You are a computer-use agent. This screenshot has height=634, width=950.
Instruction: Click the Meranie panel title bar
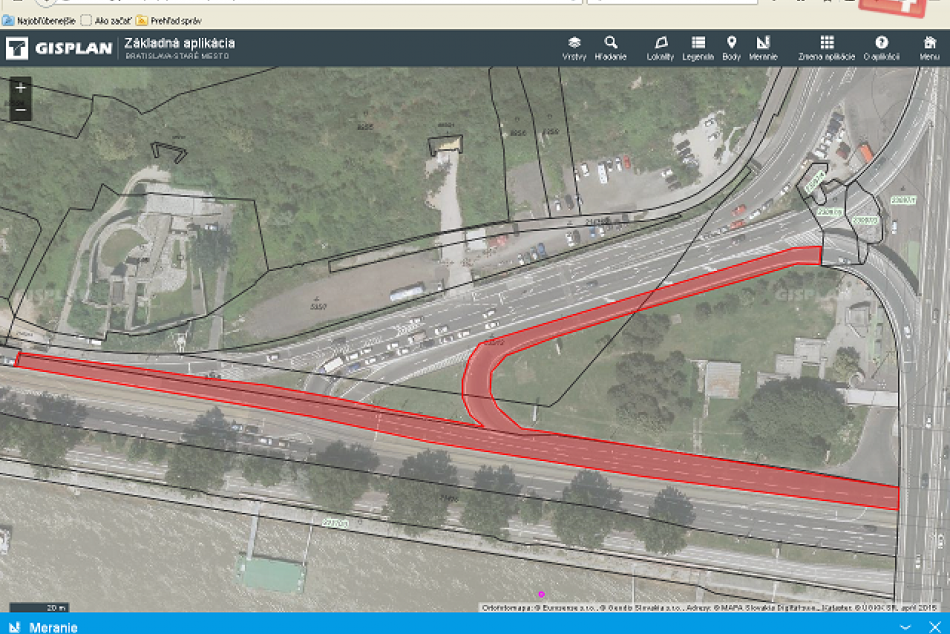(400, 626)
